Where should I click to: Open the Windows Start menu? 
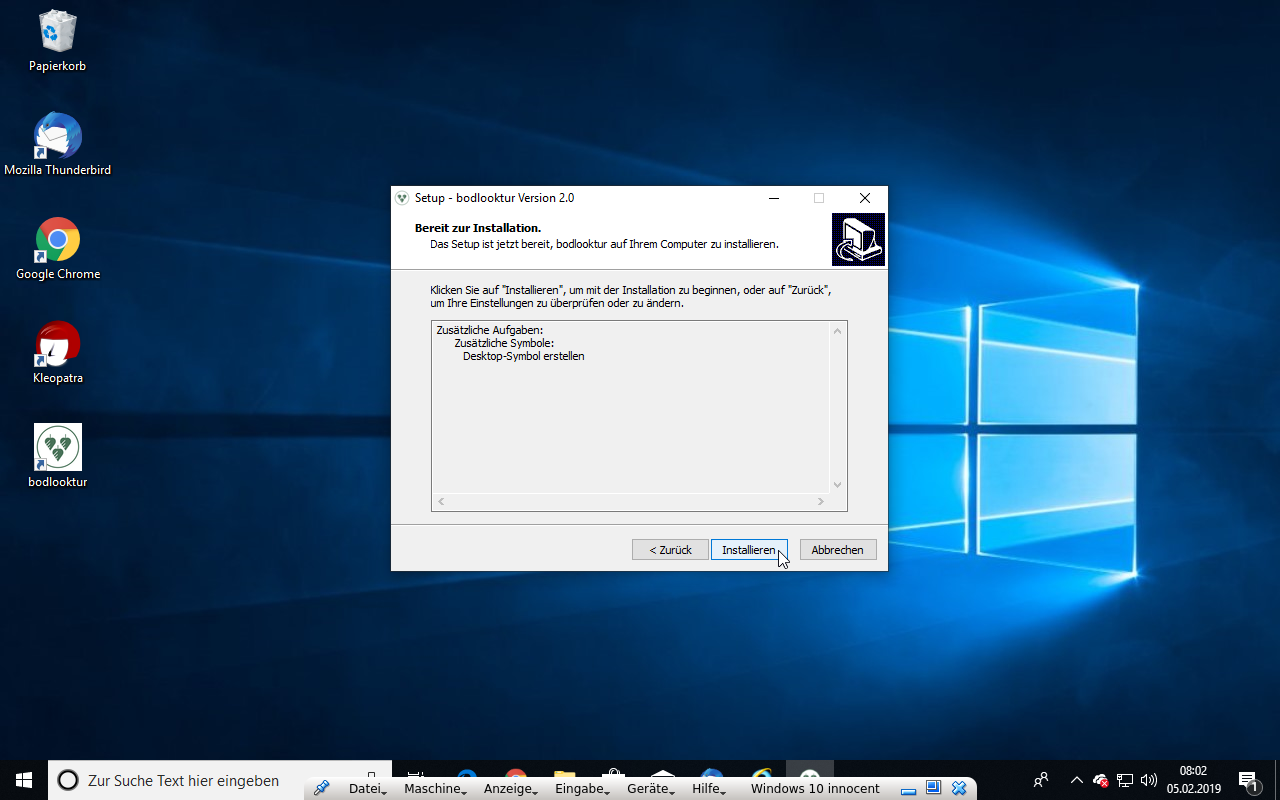24,780
